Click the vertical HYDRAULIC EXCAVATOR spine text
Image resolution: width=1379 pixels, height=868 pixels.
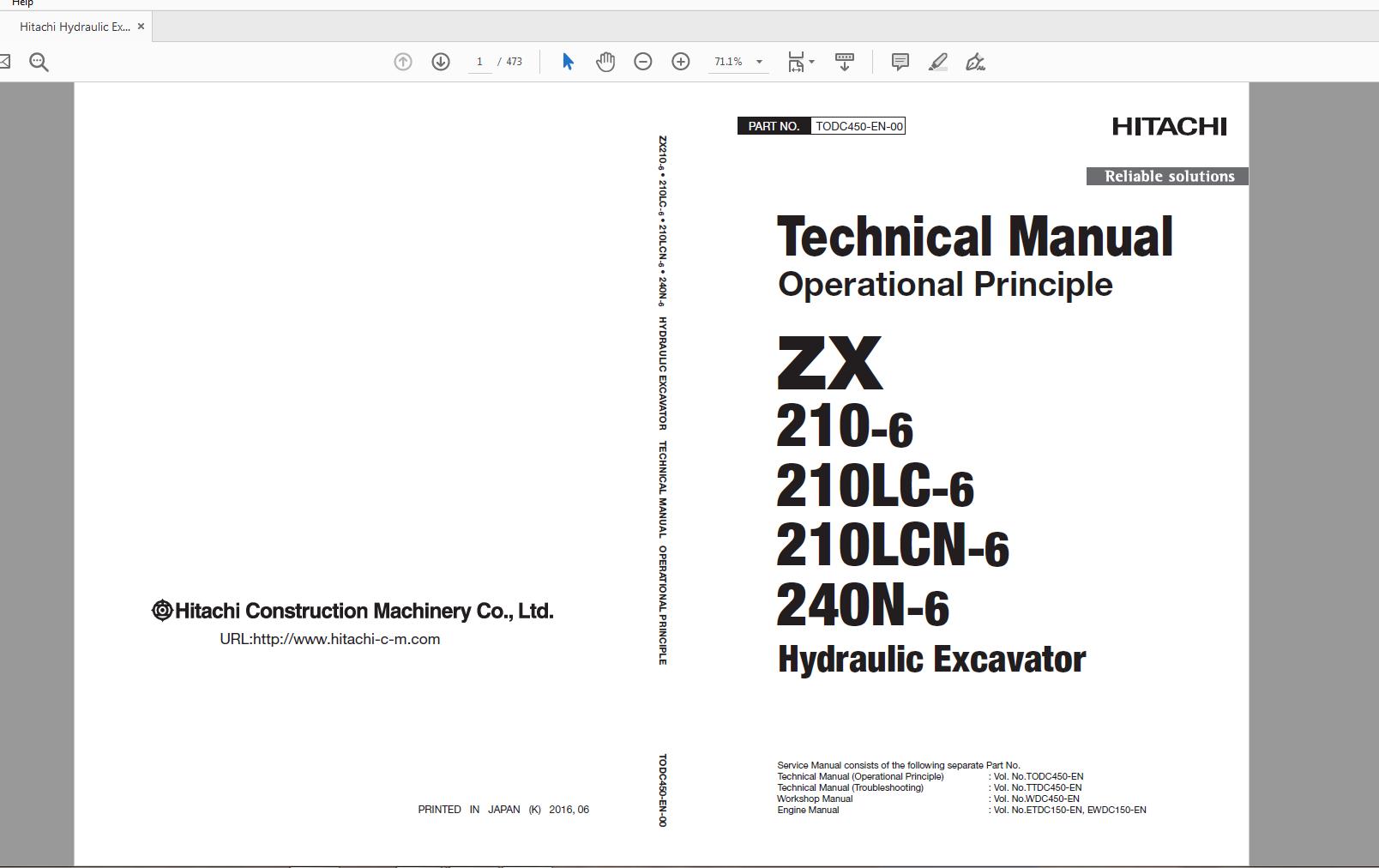[x=662, y=373]
